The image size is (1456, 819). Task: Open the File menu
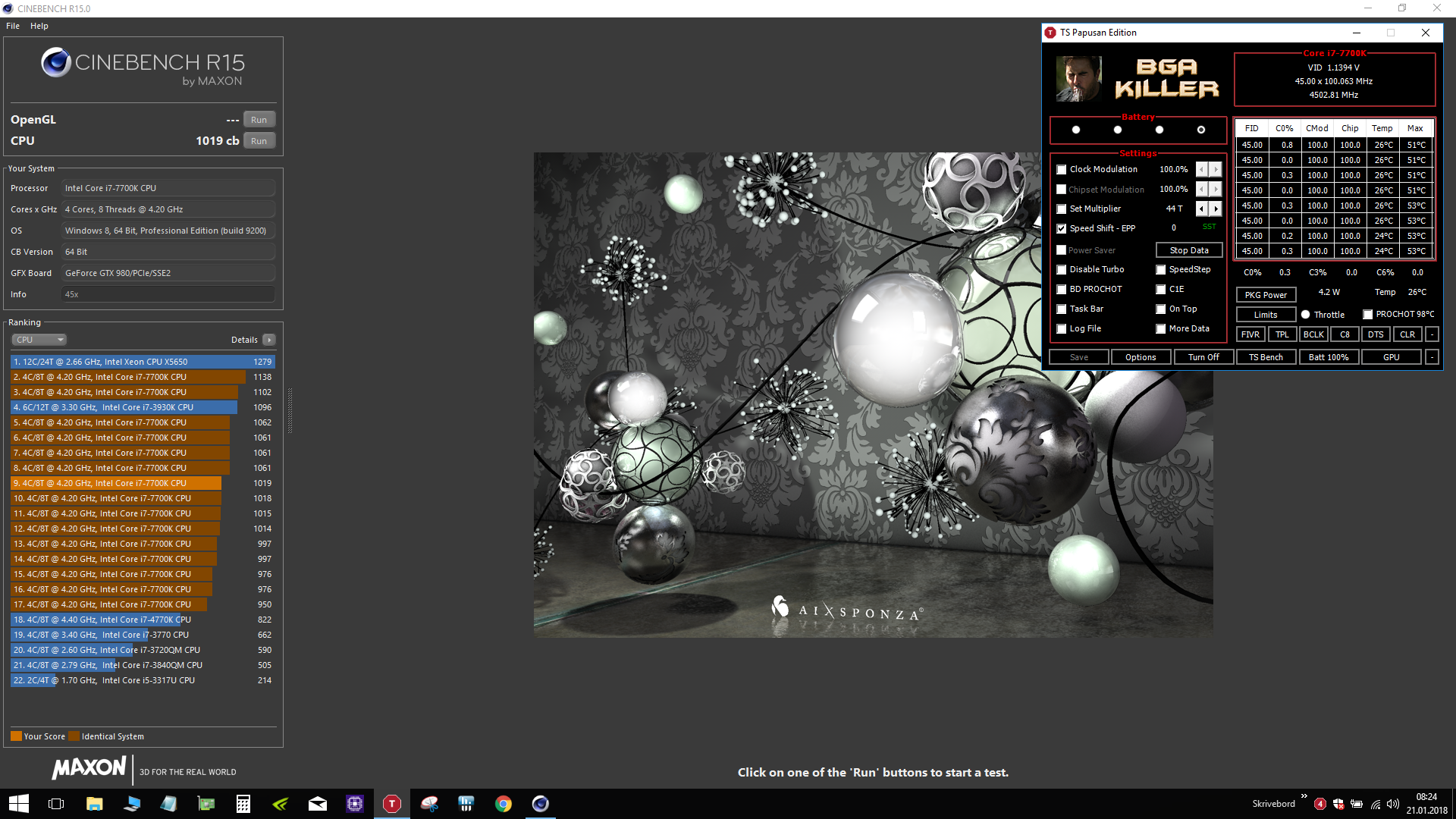(13, 26)
